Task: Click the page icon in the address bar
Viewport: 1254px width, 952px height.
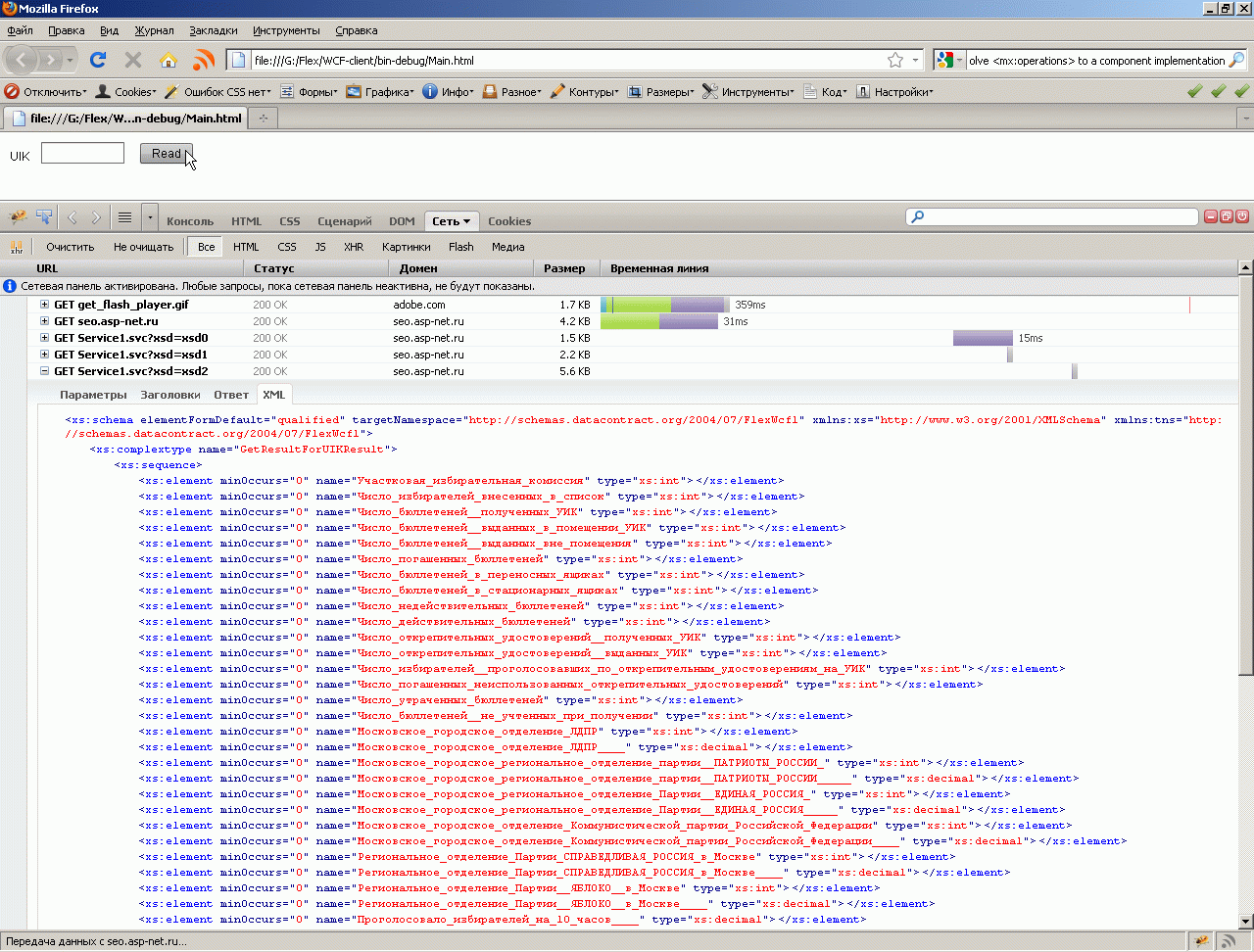Action: point(238,60)
